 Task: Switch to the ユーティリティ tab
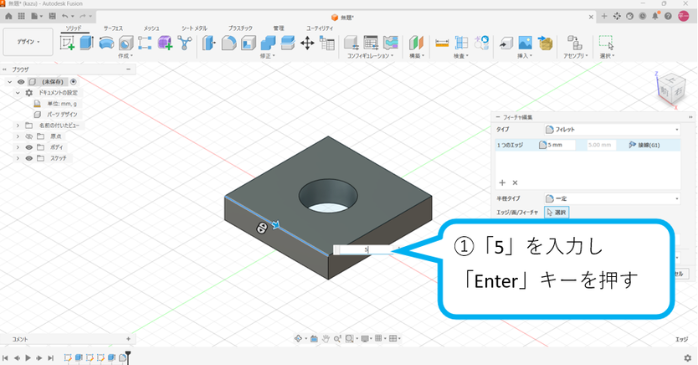pyautogui.click(x=320, y=28)
